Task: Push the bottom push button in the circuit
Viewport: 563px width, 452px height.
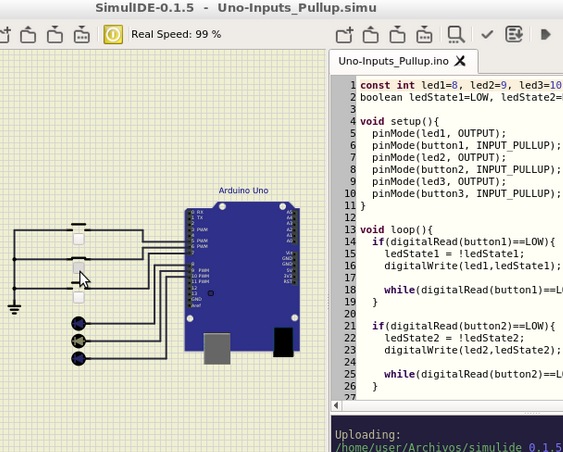Action: (x=79, y=297)
